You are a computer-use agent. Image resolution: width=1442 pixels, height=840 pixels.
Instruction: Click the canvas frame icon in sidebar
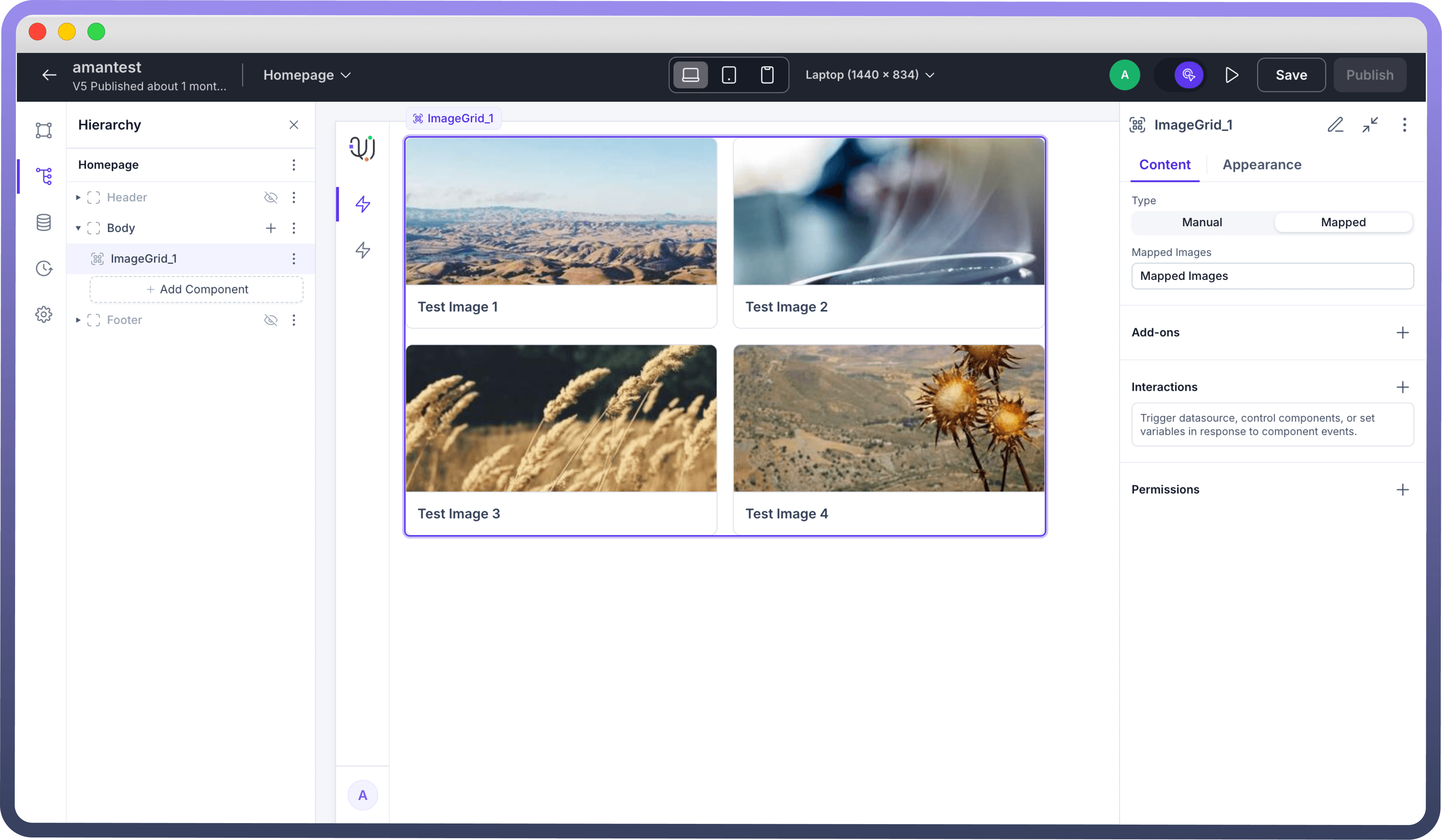[43, 130]
